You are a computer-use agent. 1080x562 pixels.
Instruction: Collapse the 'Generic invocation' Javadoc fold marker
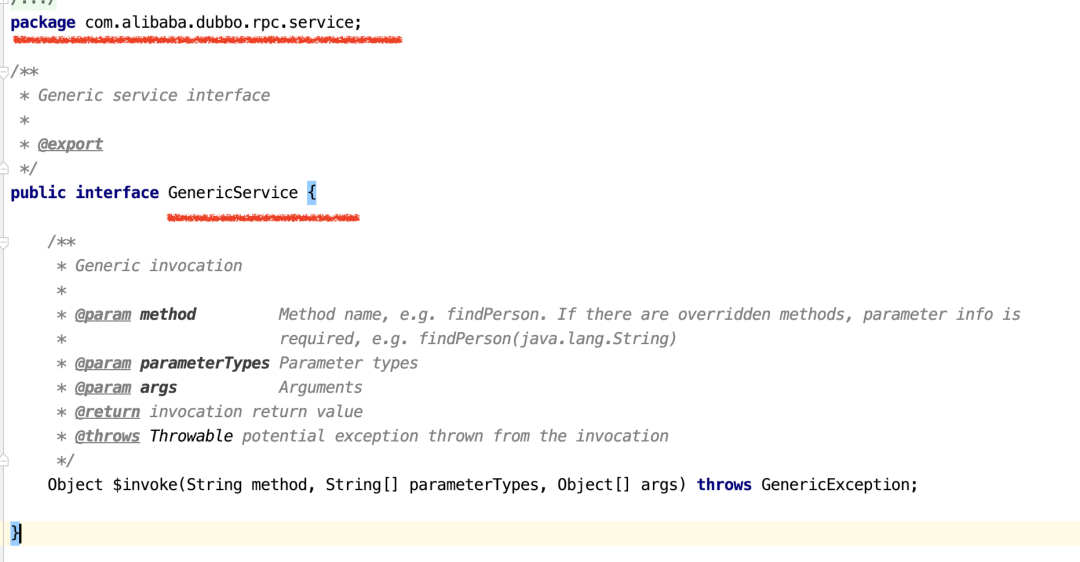click(x=4, y=242)
